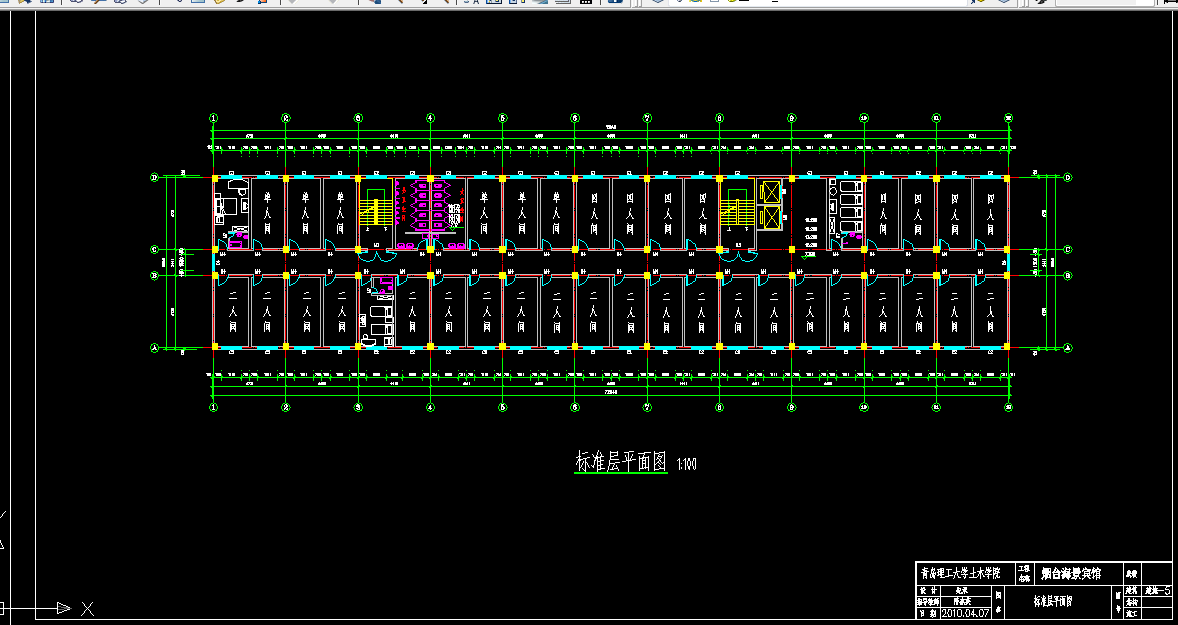Select axis bubble D right of plan
This screenshot has width=1178, height=625.
tap(1068, 178)
